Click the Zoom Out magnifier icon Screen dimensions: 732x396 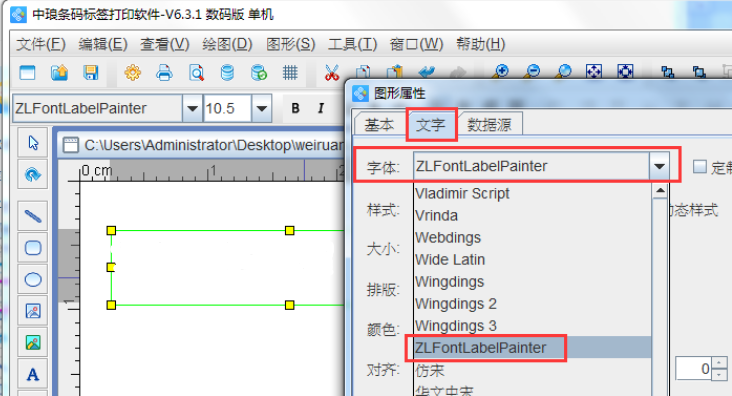point(532,71)
